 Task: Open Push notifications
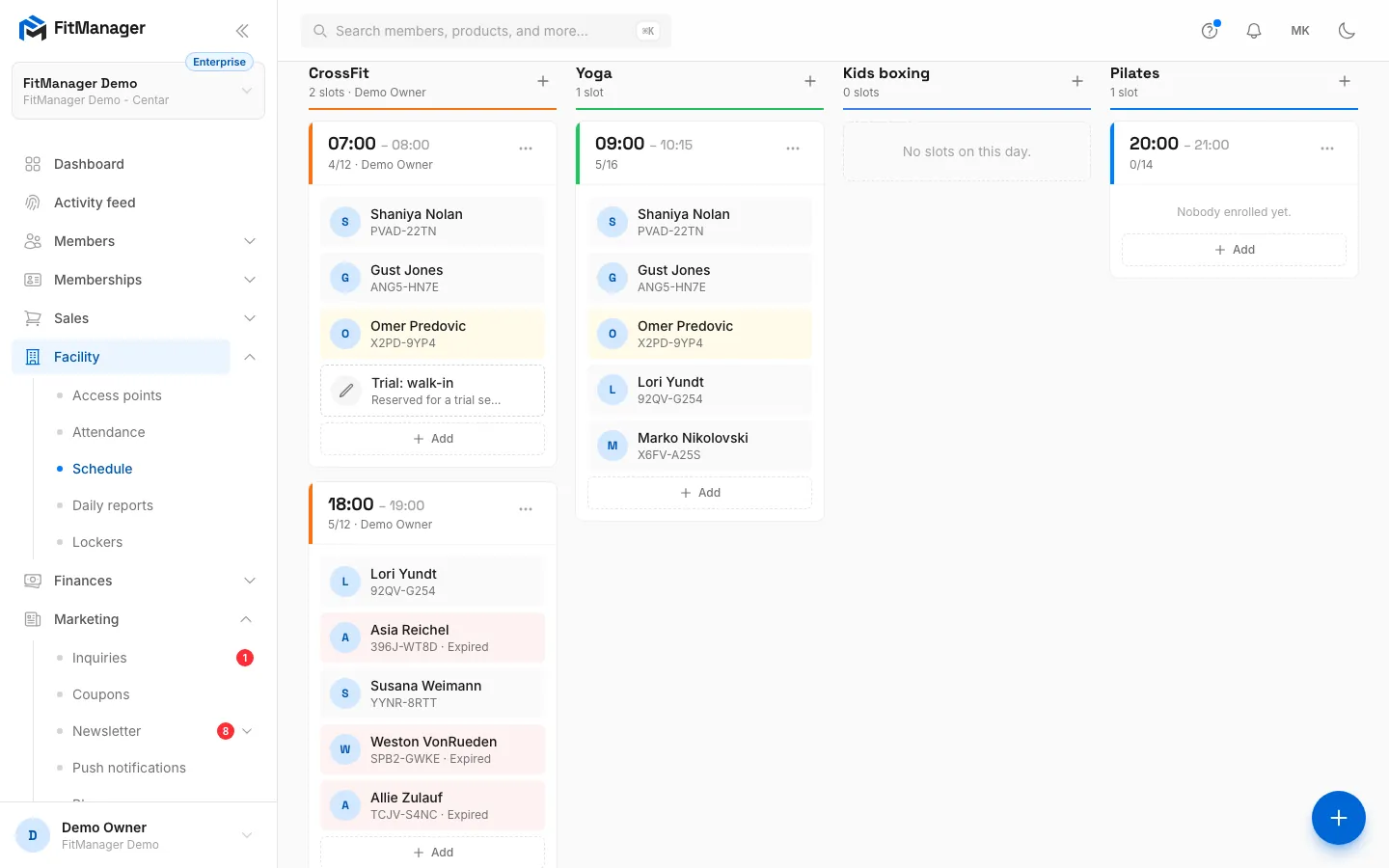[129, 768]
